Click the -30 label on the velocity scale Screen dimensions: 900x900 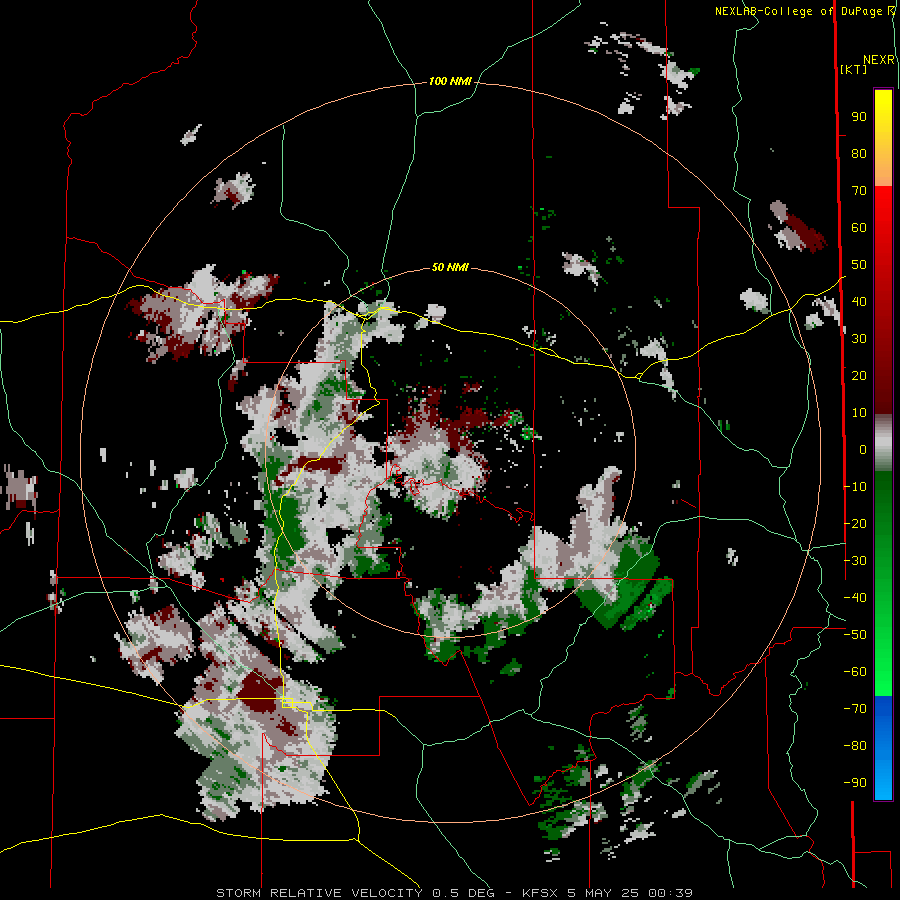[855, 561]
